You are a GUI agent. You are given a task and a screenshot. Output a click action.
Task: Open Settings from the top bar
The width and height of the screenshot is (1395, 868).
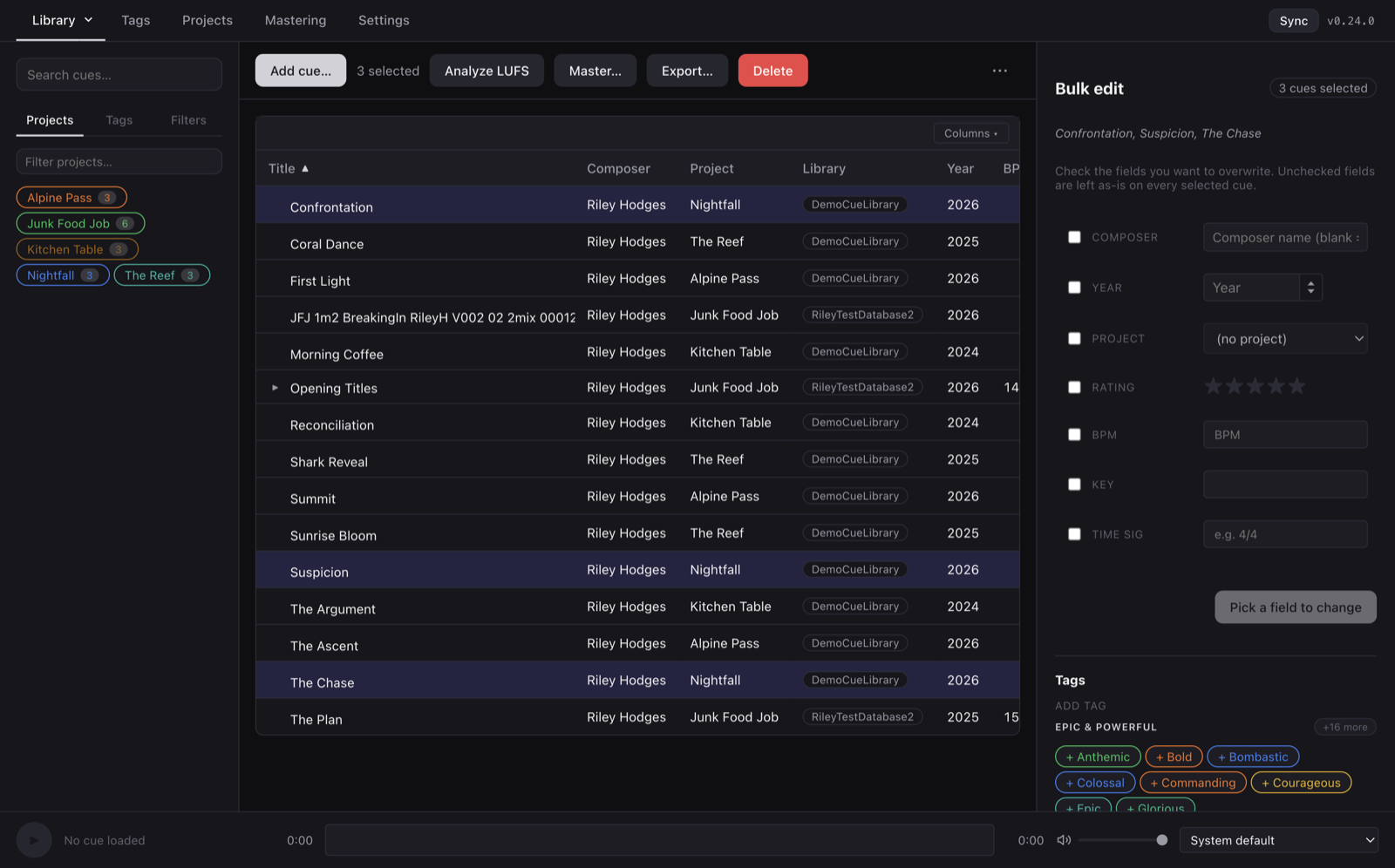[384, 20]
